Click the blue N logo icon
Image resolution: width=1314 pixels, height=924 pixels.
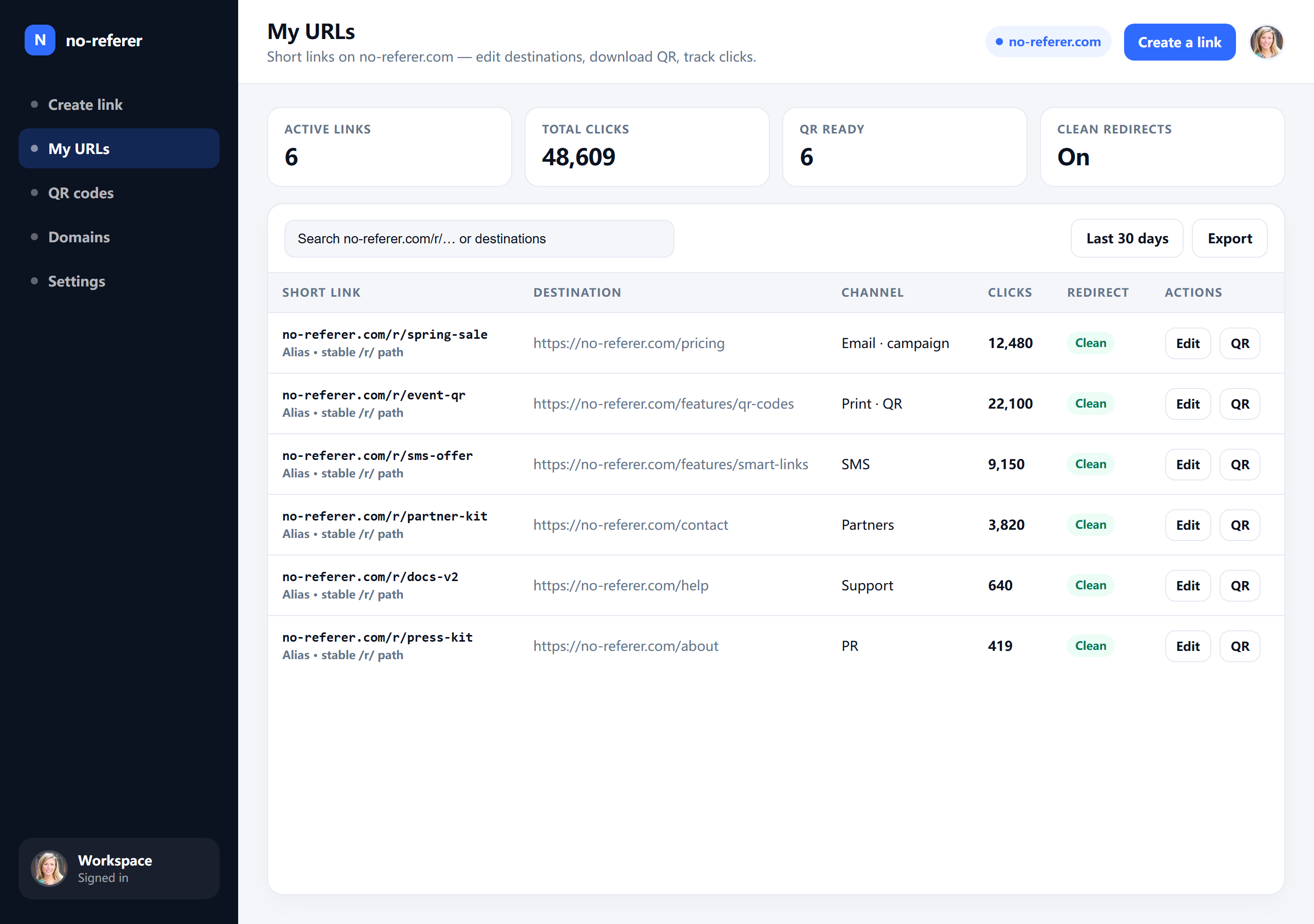[40, 40]
